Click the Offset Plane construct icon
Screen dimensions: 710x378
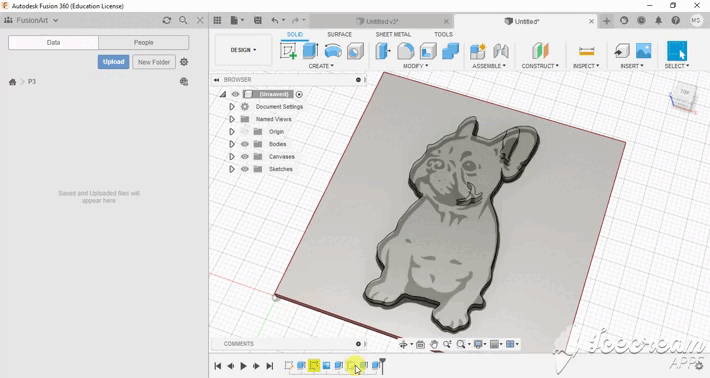click(540, 51)
